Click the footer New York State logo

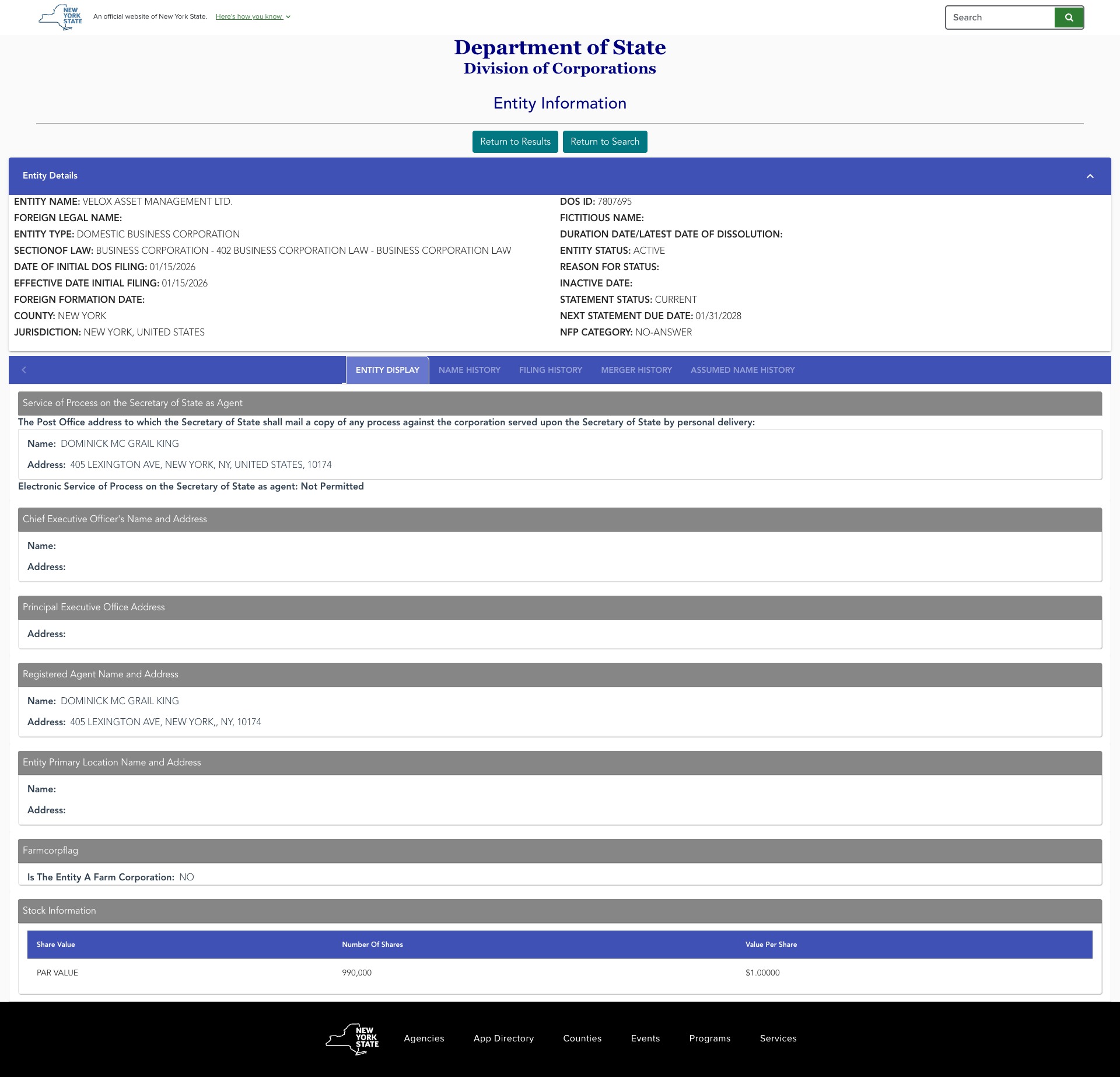tap(352, 1038)
